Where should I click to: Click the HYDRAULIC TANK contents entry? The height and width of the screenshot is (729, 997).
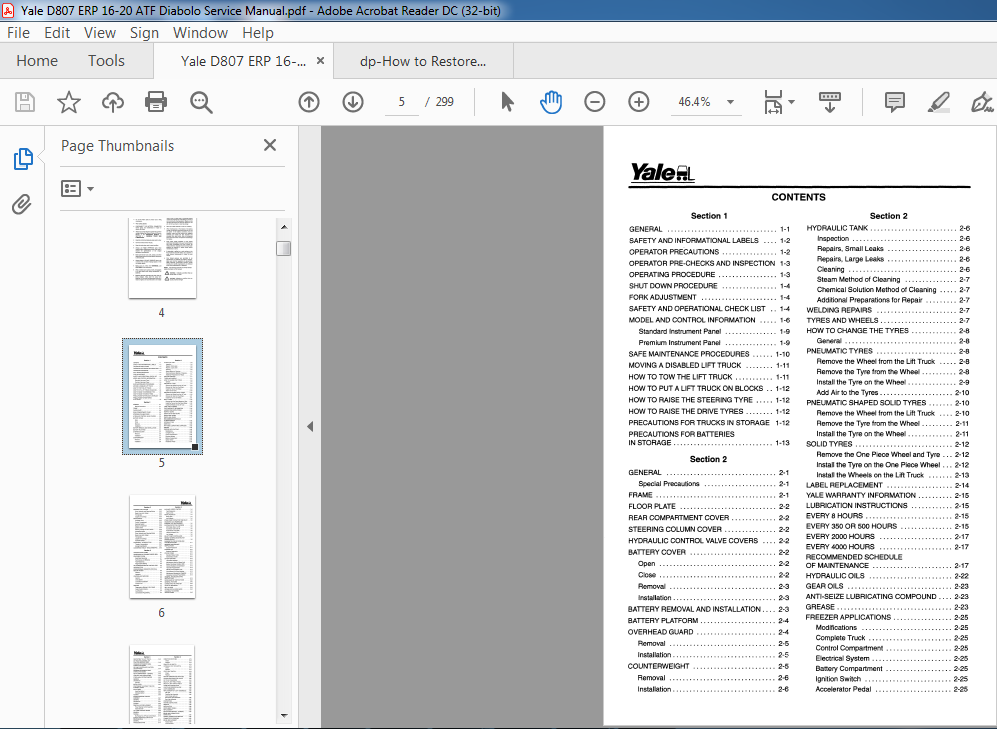tap(888, 228)
